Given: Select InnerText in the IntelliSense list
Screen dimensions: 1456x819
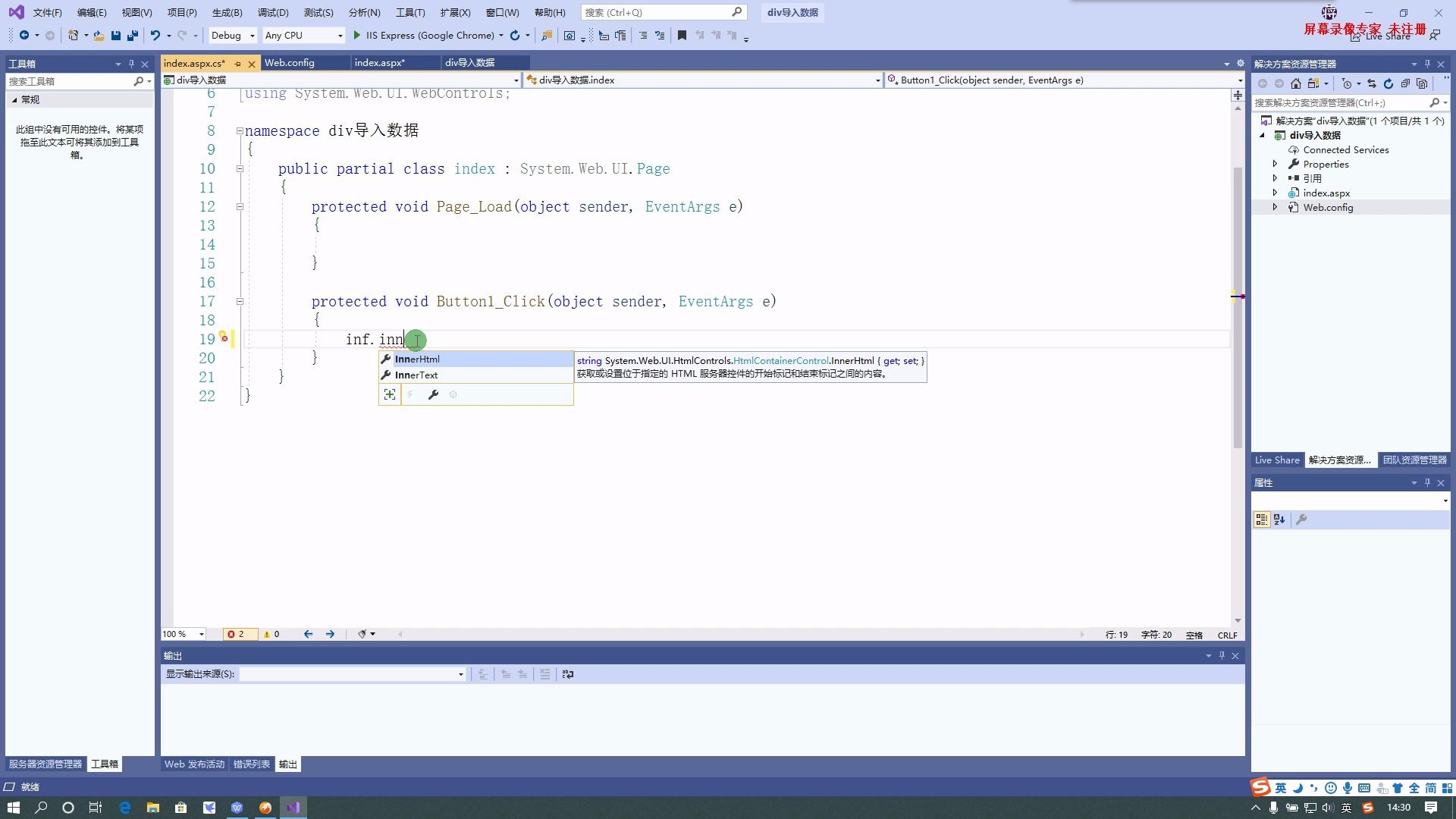Looking at the screenshot, I should coord(416,375).
